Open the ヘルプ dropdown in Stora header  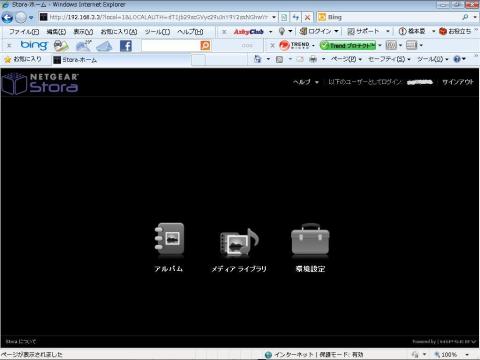pyautogui.click(x=306, y=82)
